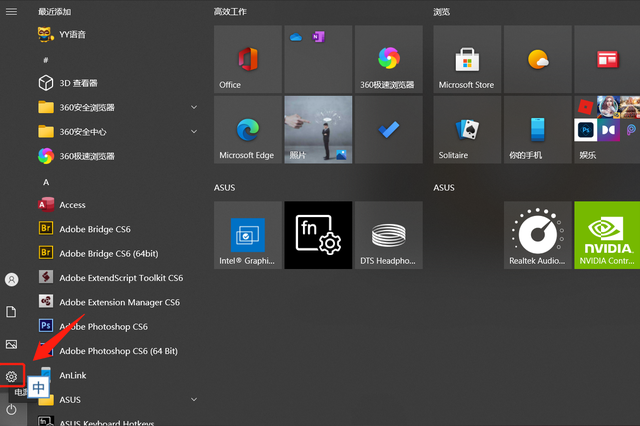Image resolution: width=640 pixels, height=426 pixels.
Task: Open the Settings gear icon
Action: [12, 376]
